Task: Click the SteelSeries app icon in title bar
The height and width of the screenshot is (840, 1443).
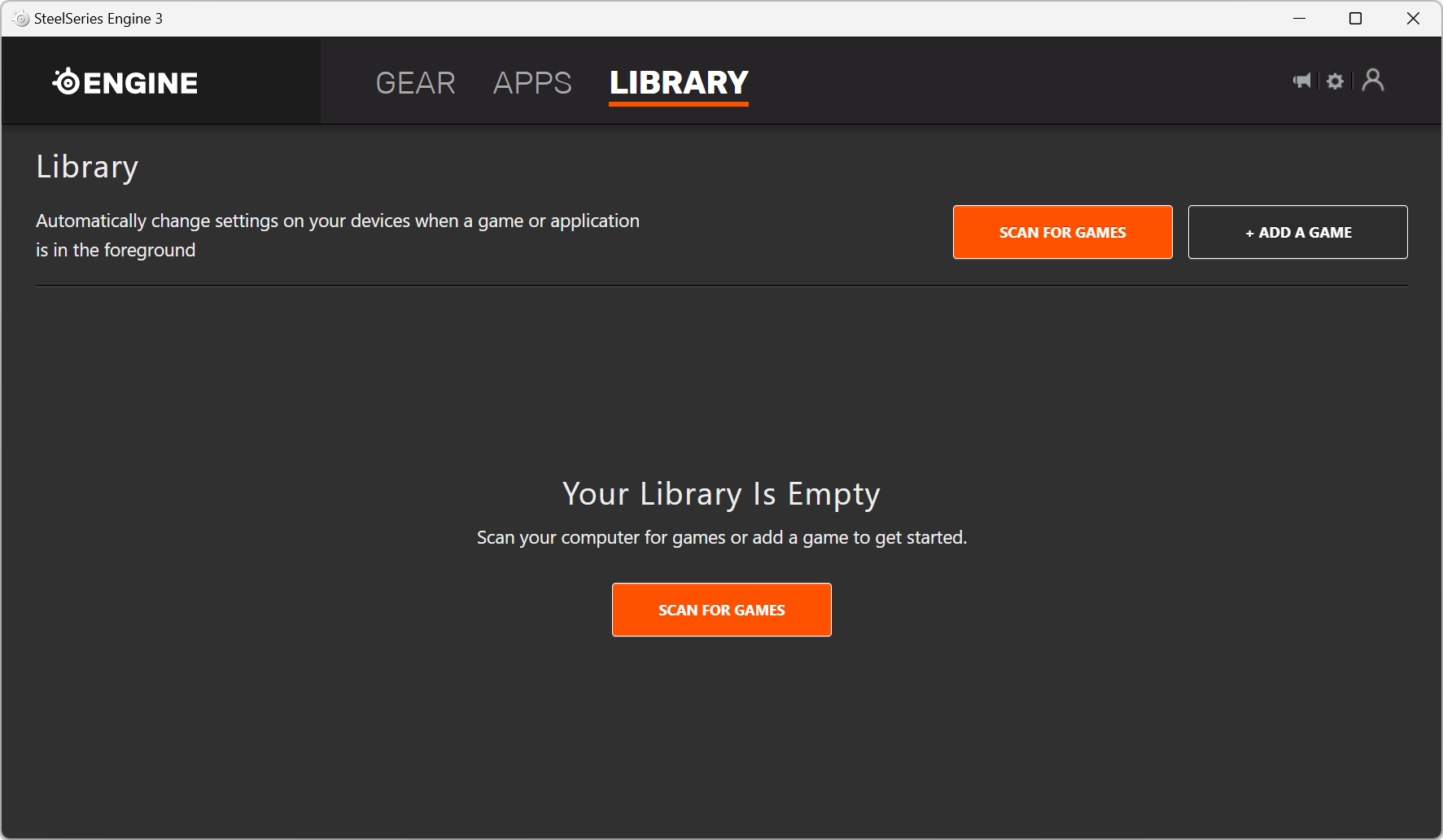Action: (x=21, y=19)
